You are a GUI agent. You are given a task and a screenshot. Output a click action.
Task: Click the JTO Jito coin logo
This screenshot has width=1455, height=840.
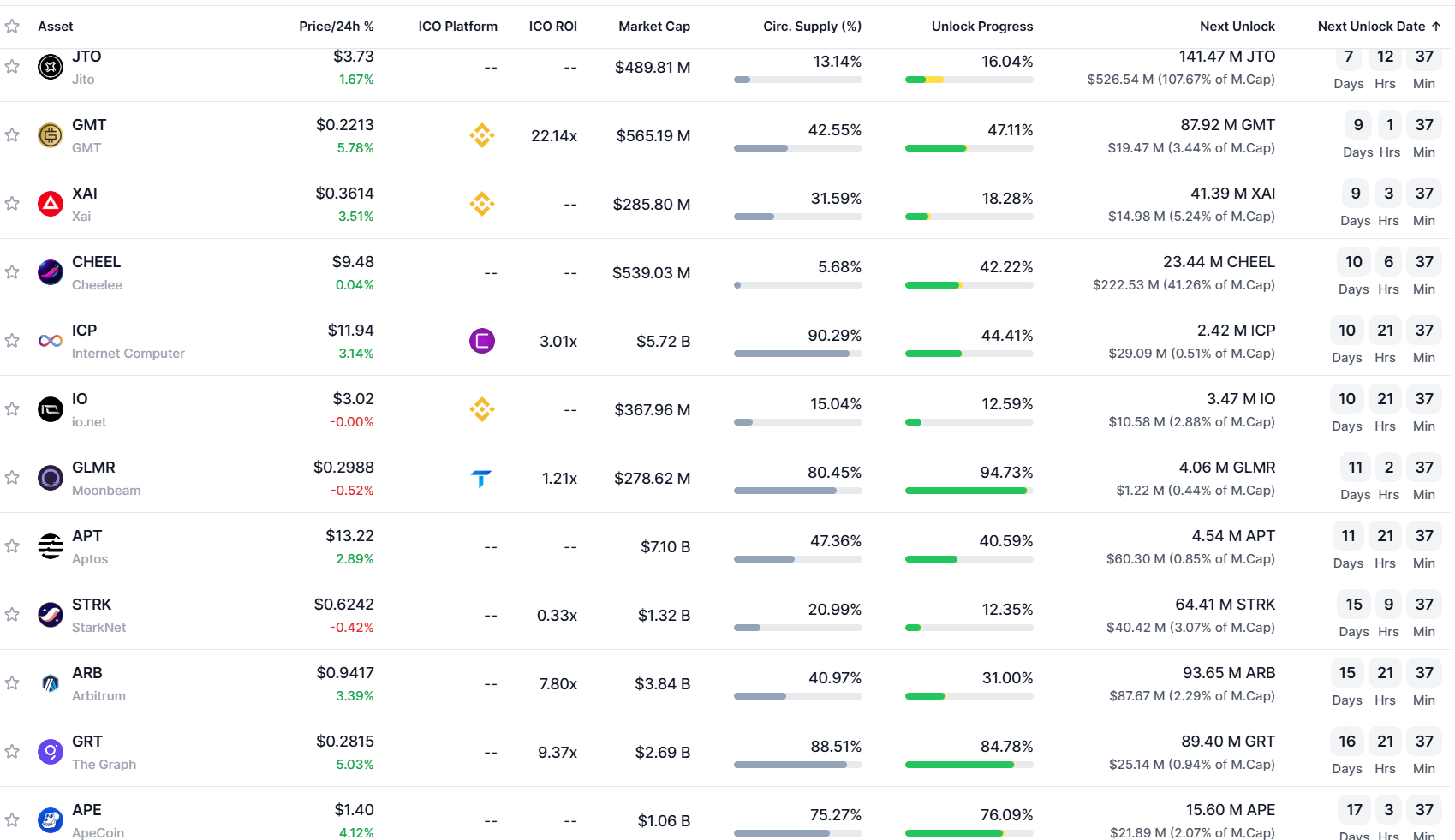51,66
